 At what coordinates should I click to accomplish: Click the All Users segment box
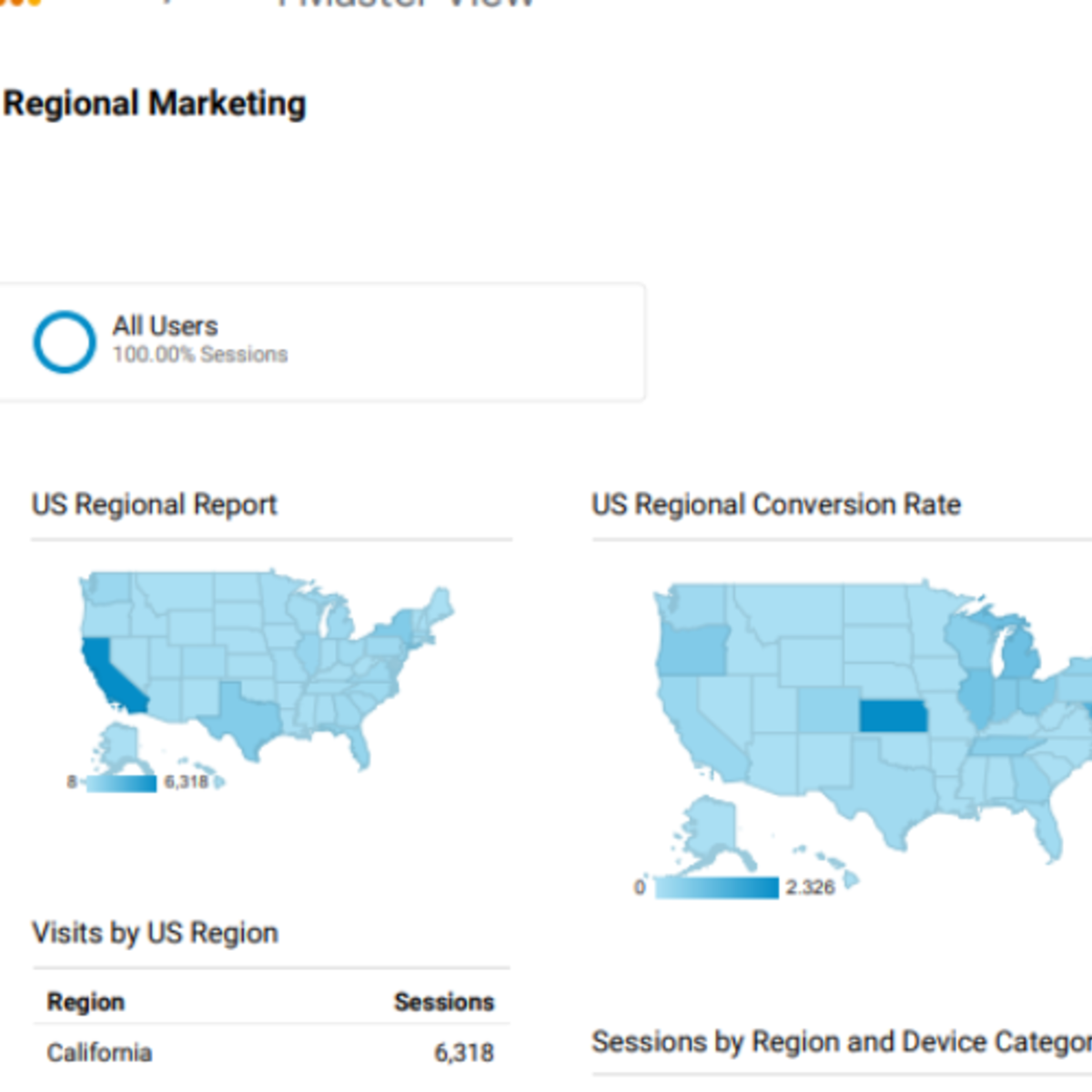pos(321,342)
